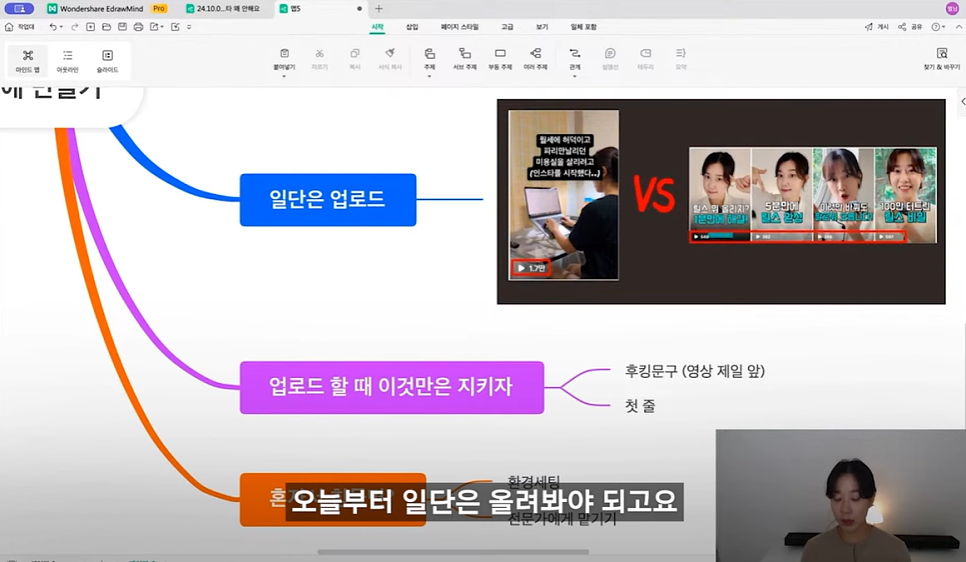Click the undo arrow icon
The height and width of the screenshot is (562, 966).
pos(52,27)
